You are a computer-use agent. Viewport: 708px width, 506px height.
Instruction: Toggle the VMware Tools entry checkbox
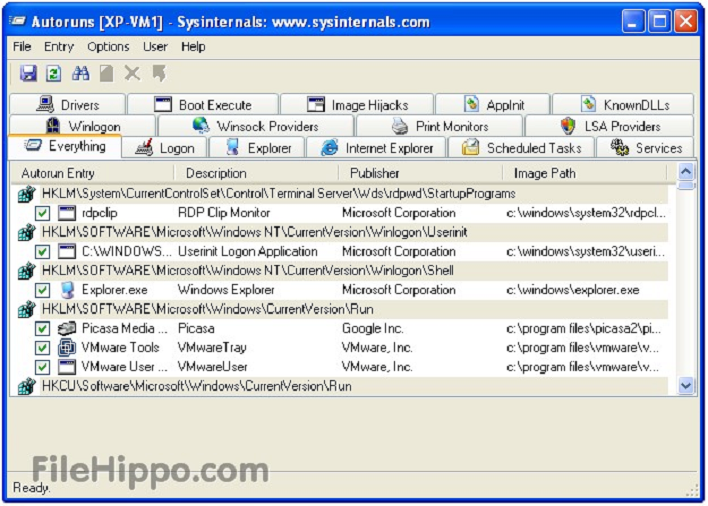tap(42, 348)
